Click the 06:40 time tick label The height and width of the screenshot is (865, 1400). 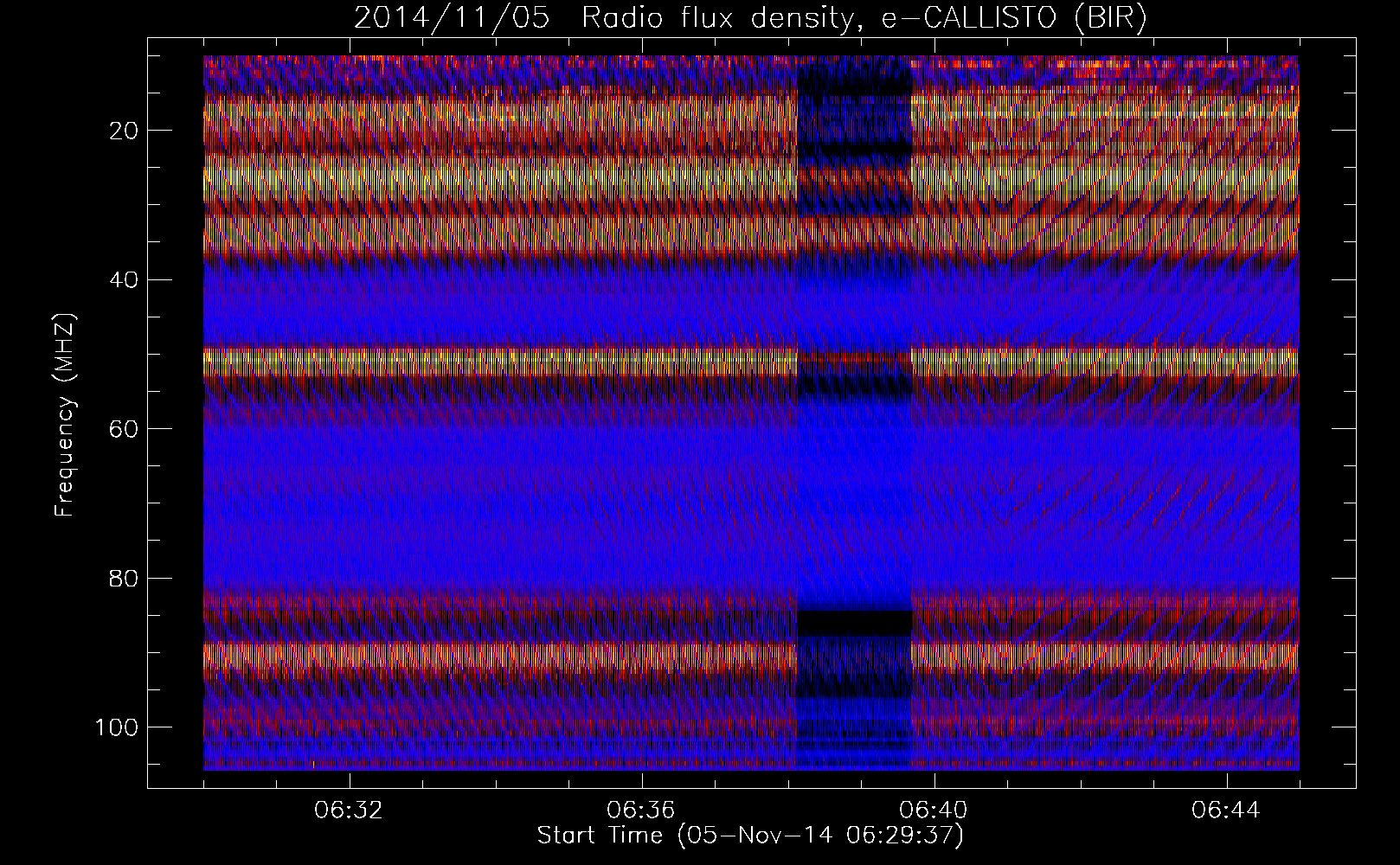[x=934, y=811]
